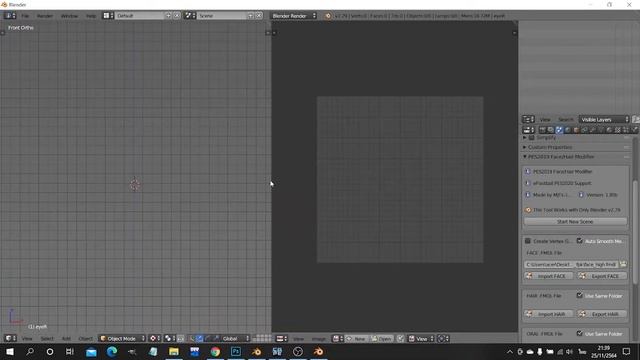This screenshot has width=640, height=360.
Task: Open the Visible Layers dropdown in outliner
Action: click(604, 119)
